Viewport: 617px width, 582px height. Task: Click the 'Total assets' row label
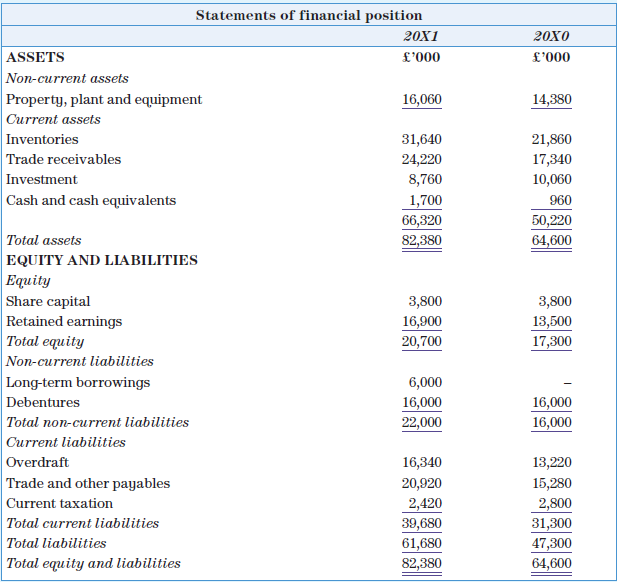click(44, 240)
